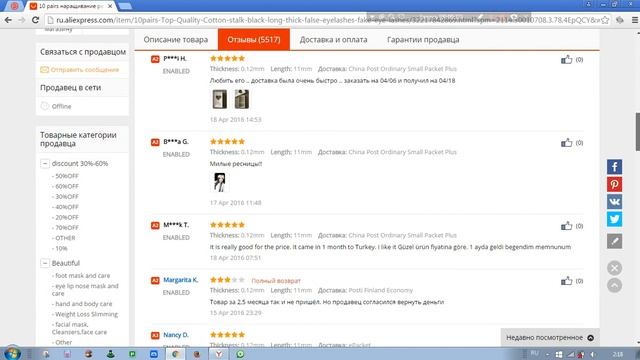The height and width of the screenshot is (360, 640).
Task: Bookmark page with star icon
Action: 605,20
